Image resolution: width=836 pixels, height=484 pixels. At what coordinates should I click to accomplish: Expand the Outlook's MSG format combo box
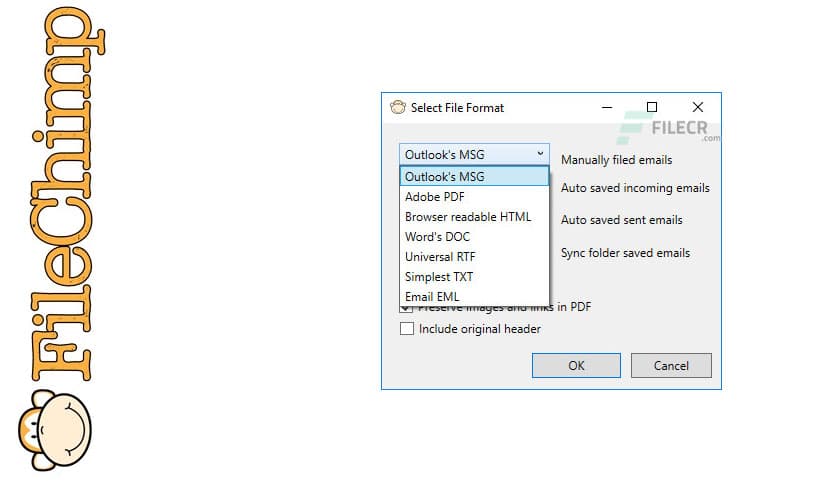[474, 155]
